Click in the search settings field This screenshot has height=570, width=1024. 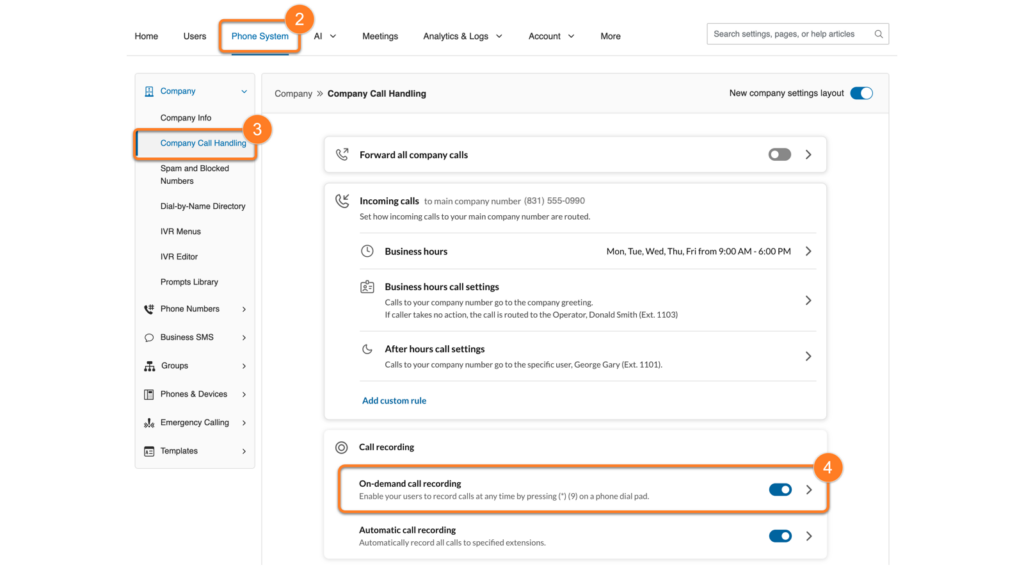tap(797, 34)
